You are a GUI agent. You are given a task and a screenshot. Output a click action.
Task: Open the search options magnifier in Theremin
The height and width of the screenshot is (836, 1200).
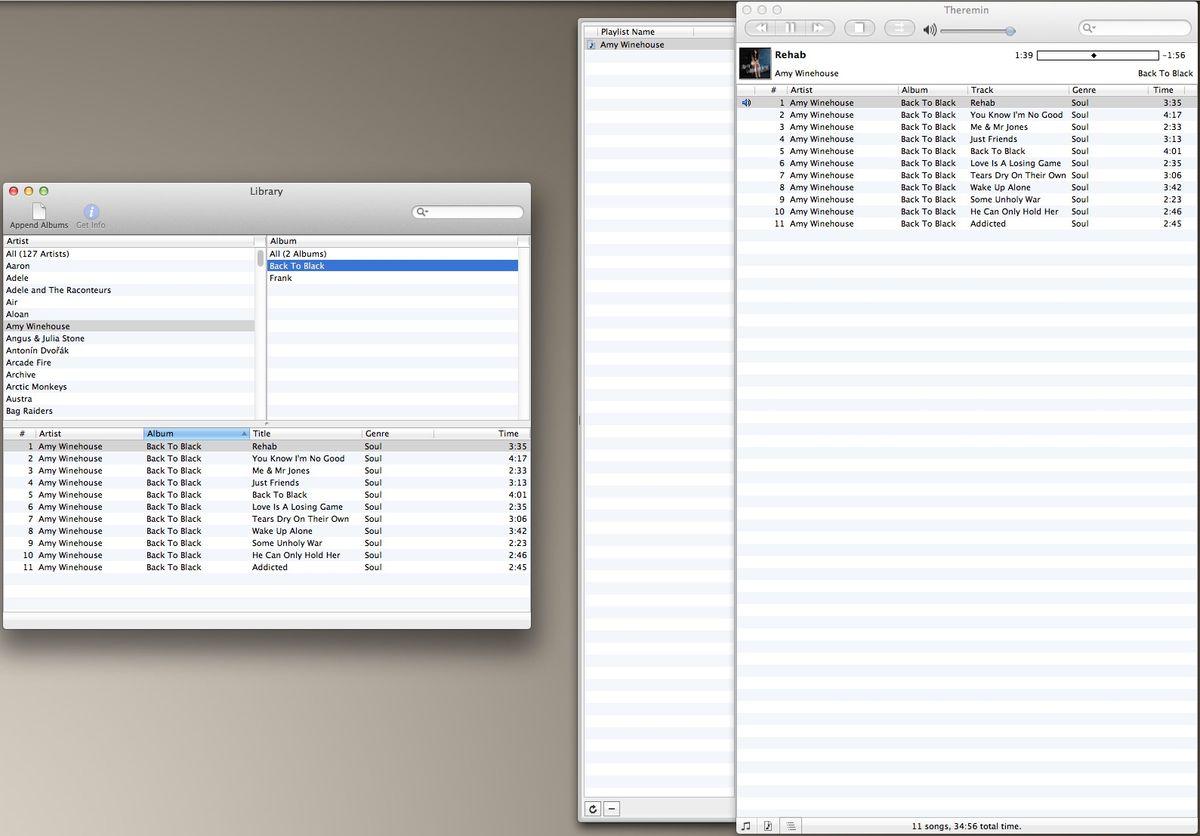(x=1090, y=28)
